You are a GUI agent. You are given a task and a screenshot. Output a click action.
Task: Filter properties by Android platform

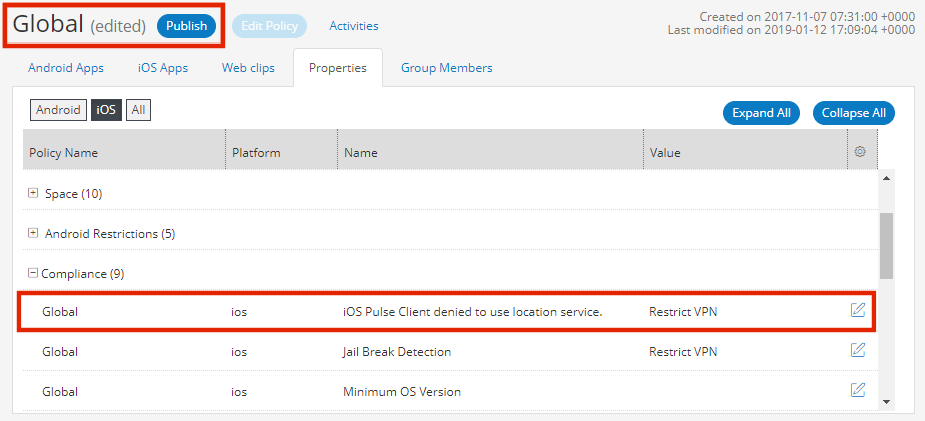(x=58, y=110)
